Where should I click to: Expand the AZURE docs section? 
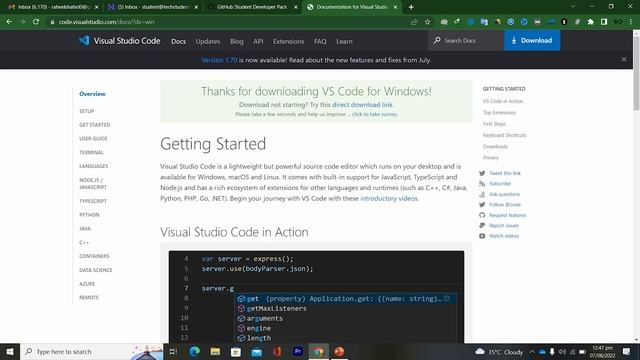coord(87,284)
